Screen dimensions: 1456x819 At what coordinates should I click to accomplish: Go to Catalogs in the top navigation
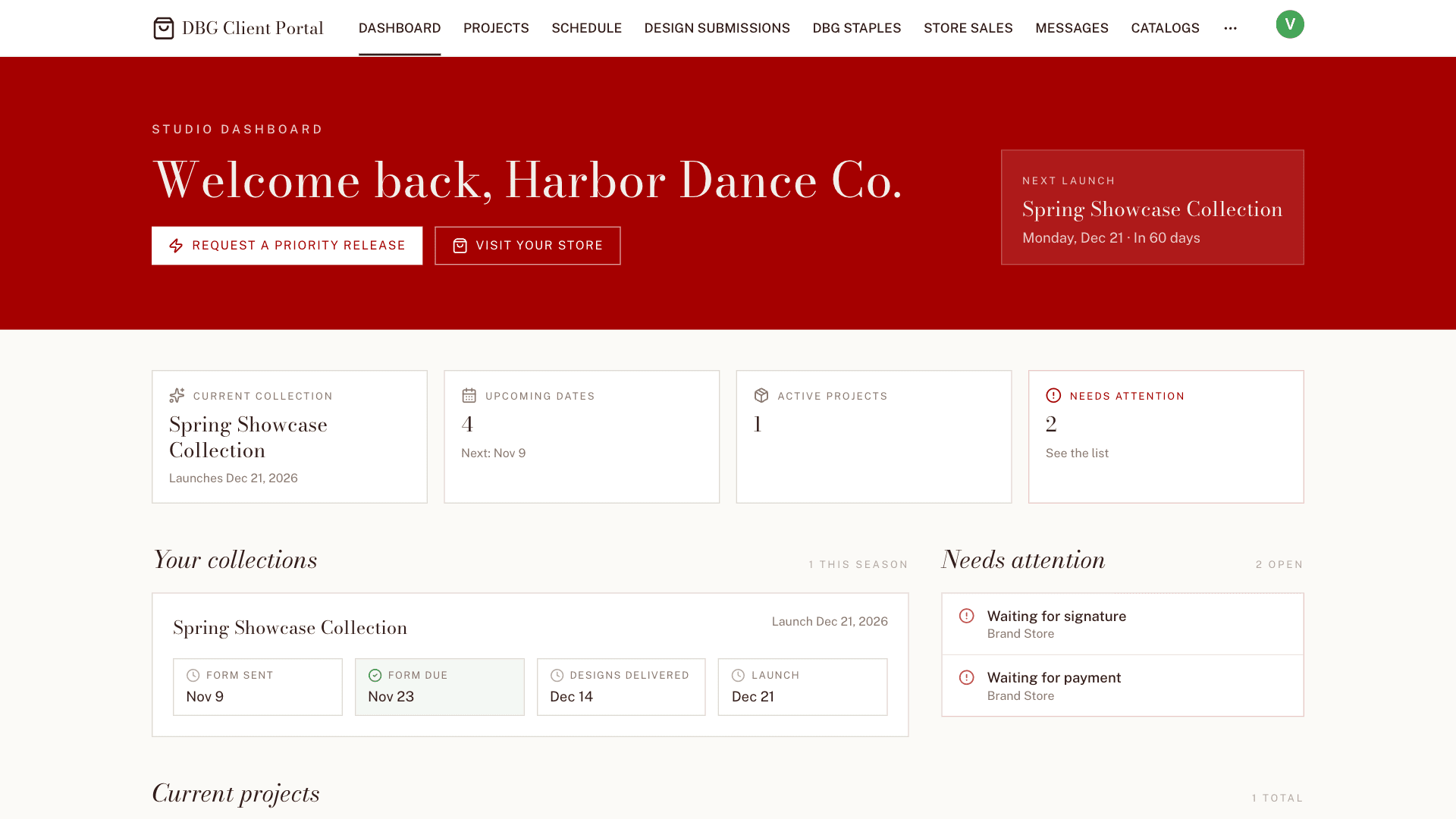coord(1165,28)
